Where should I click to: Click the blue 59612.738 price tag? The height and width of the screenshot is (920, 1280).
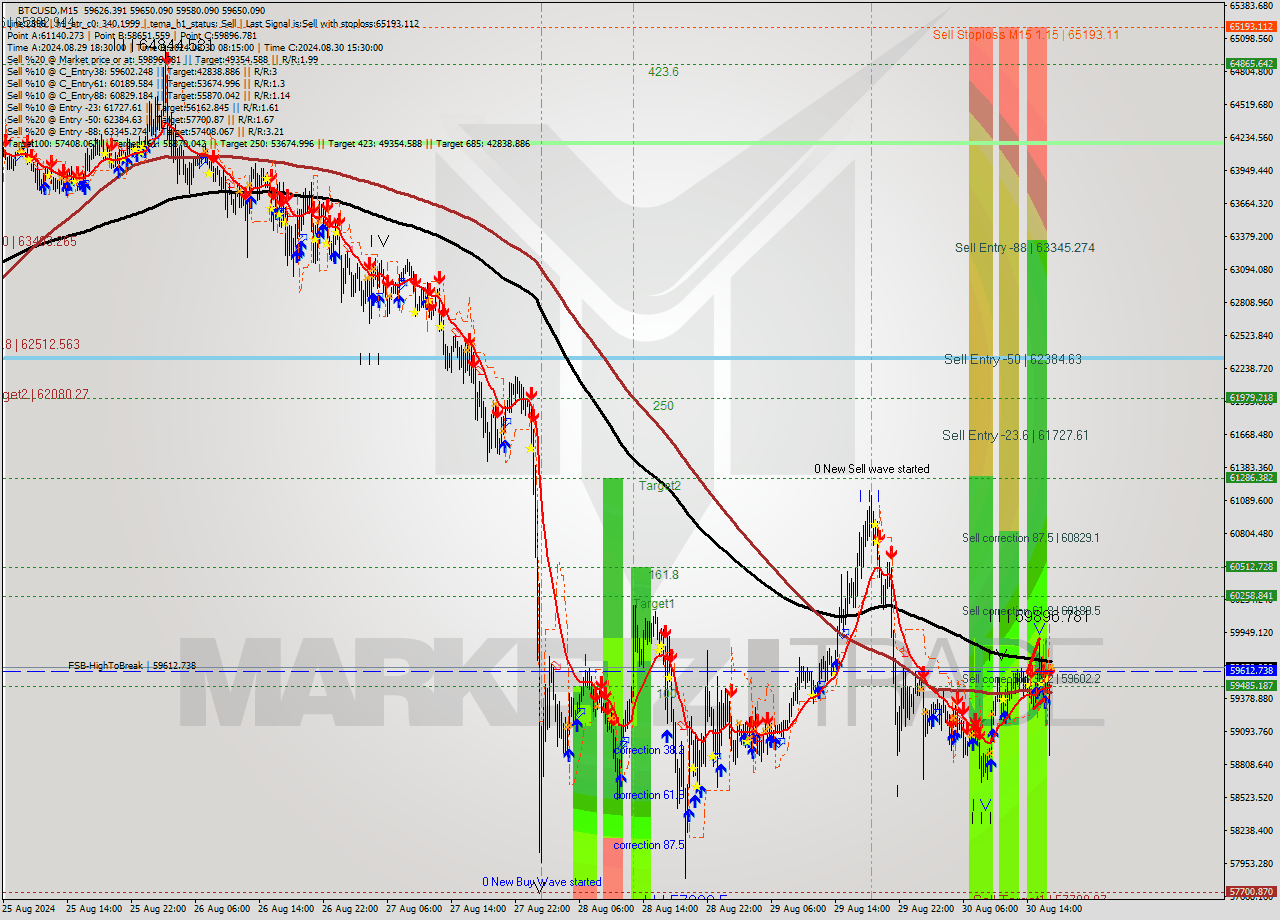tap(1252, 670)
